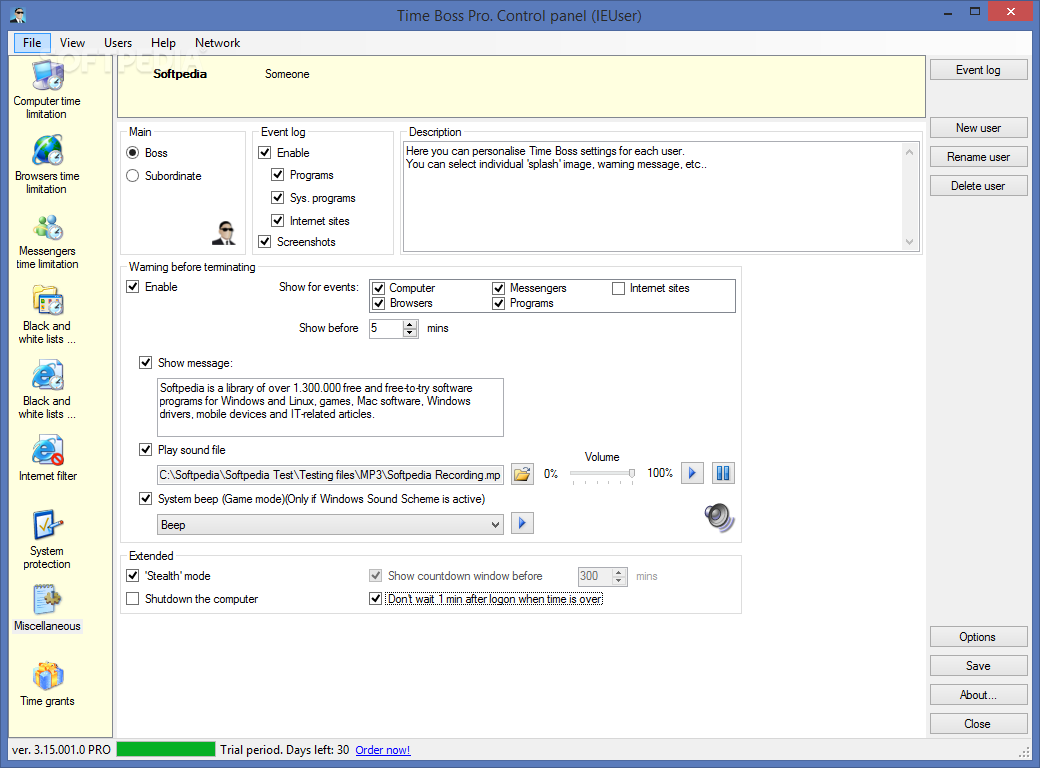Toggle Show message checkbox

click(145, 363)
